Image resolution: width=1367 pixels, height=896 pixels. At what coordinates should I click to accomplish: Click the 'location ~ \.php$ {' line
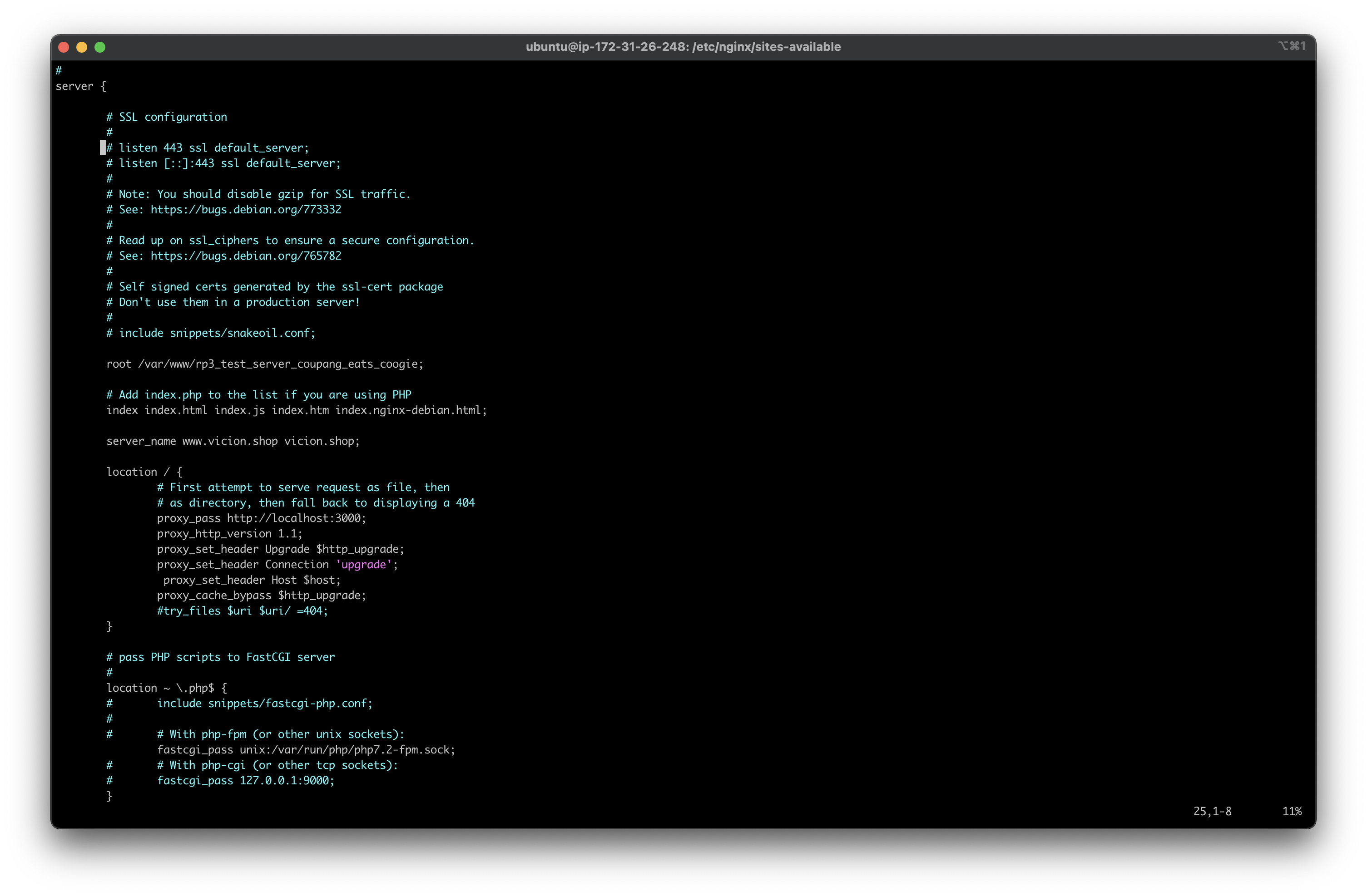point(167,688)
